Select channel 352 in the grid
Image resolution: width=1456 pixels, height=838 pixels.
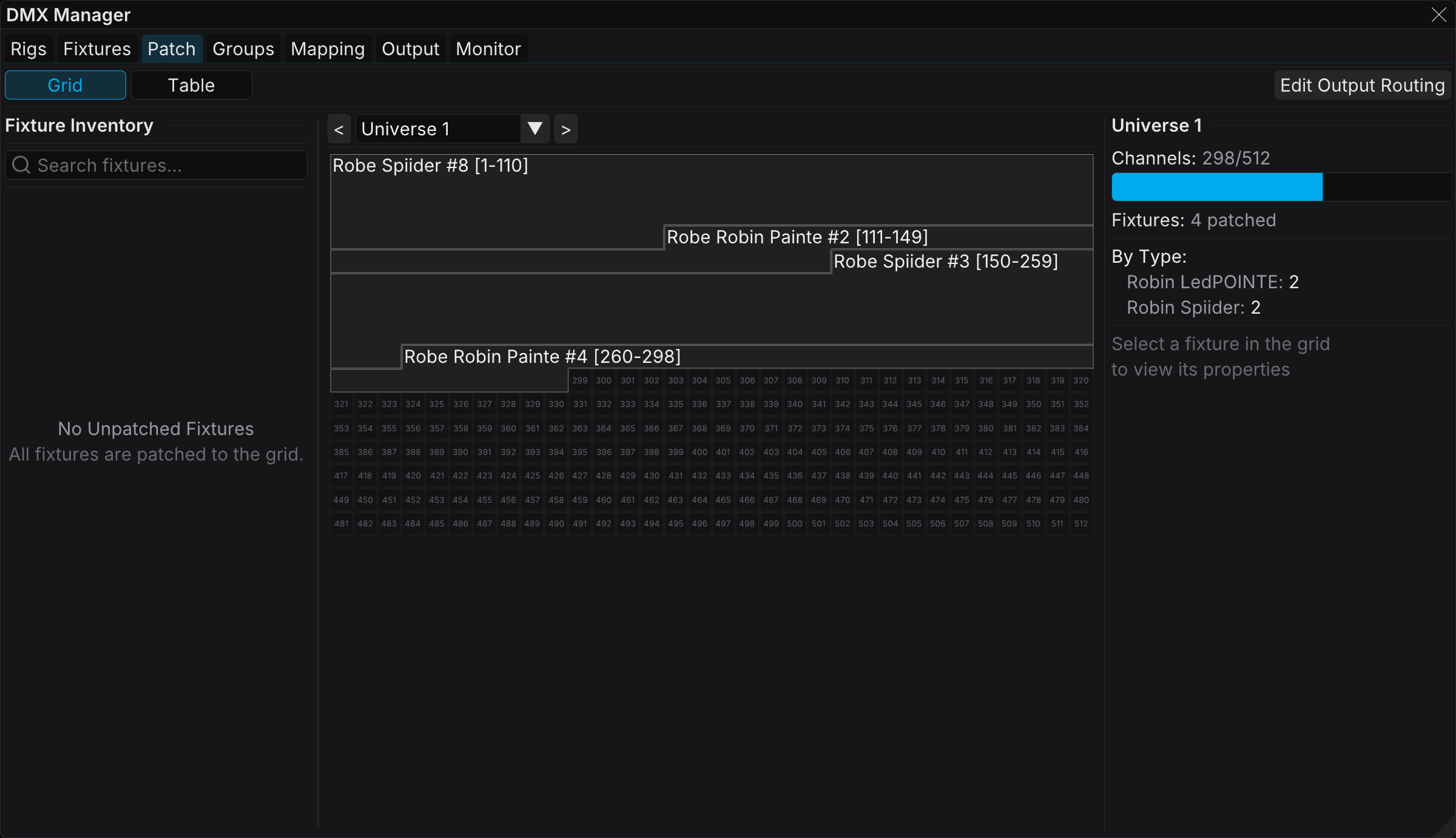(x=1081, y=404)
